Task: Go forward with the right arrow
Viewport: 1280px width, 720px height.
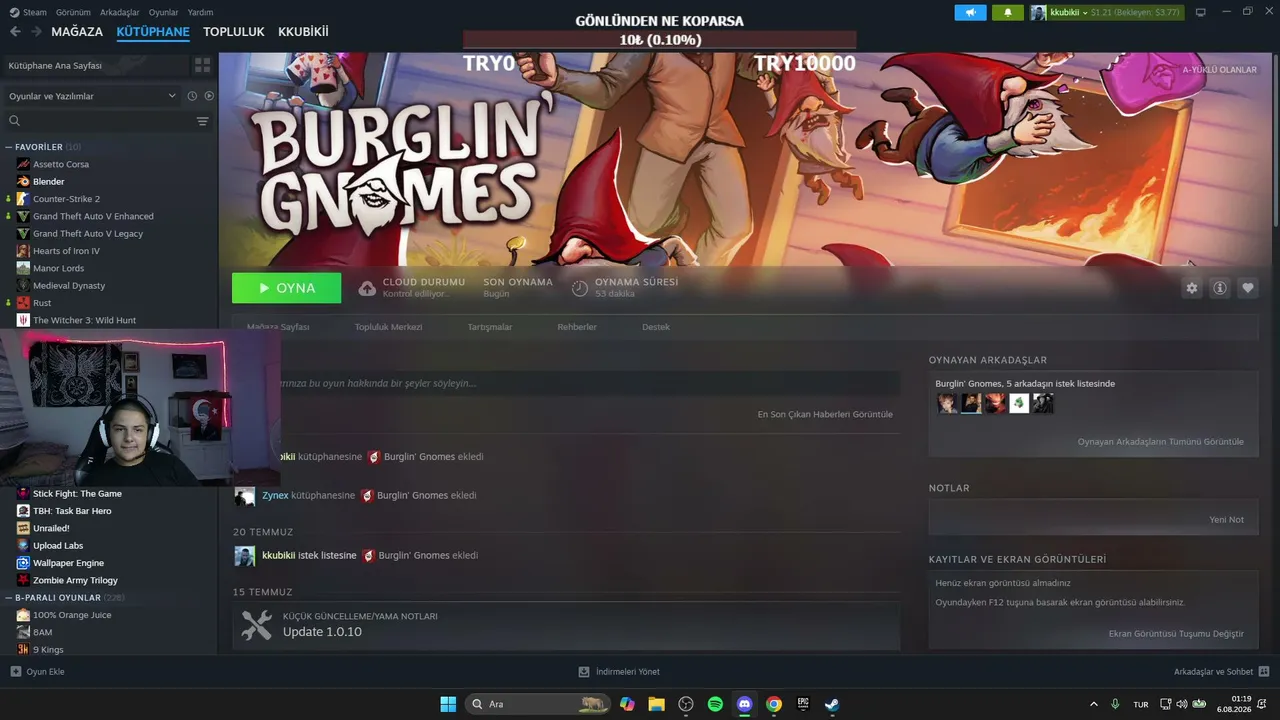Action: coord(36,32)
